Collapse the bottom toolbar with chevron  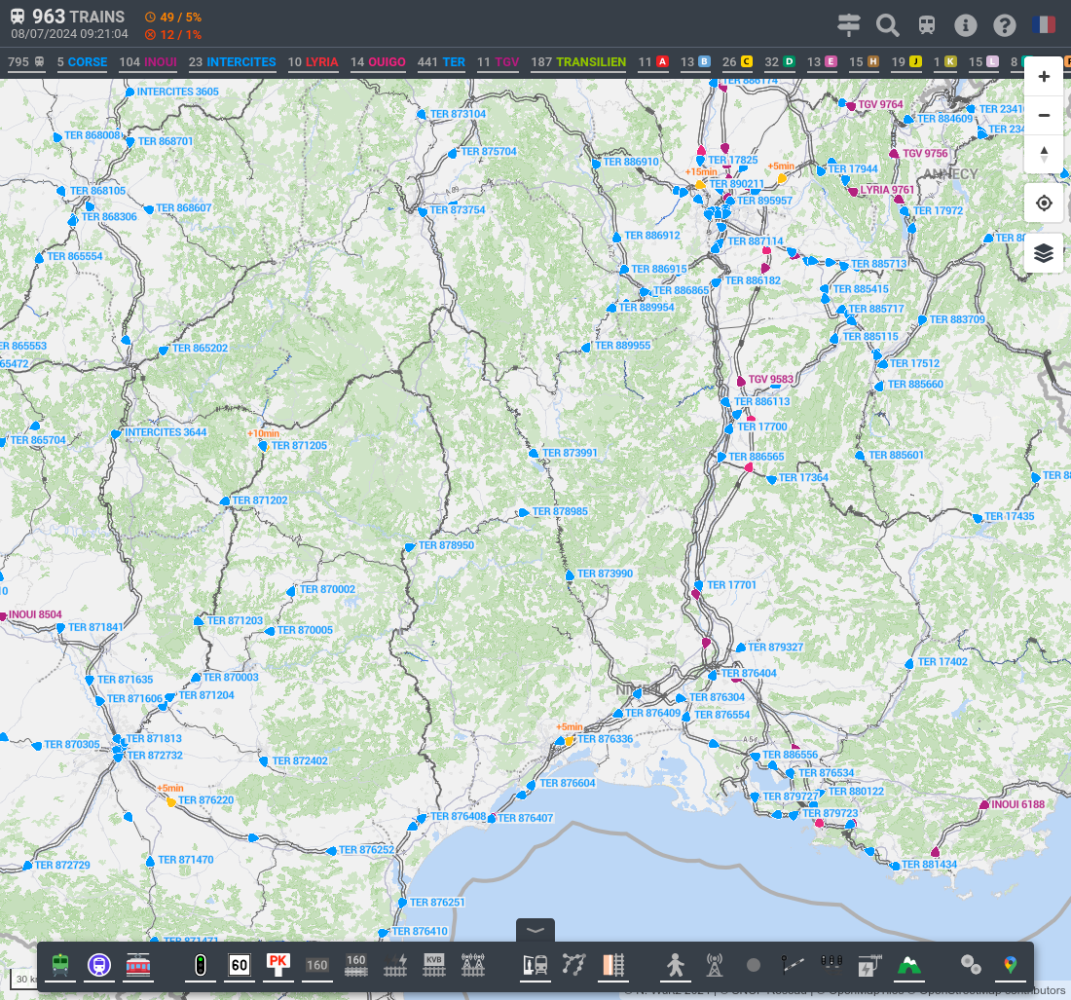(535, 930)
